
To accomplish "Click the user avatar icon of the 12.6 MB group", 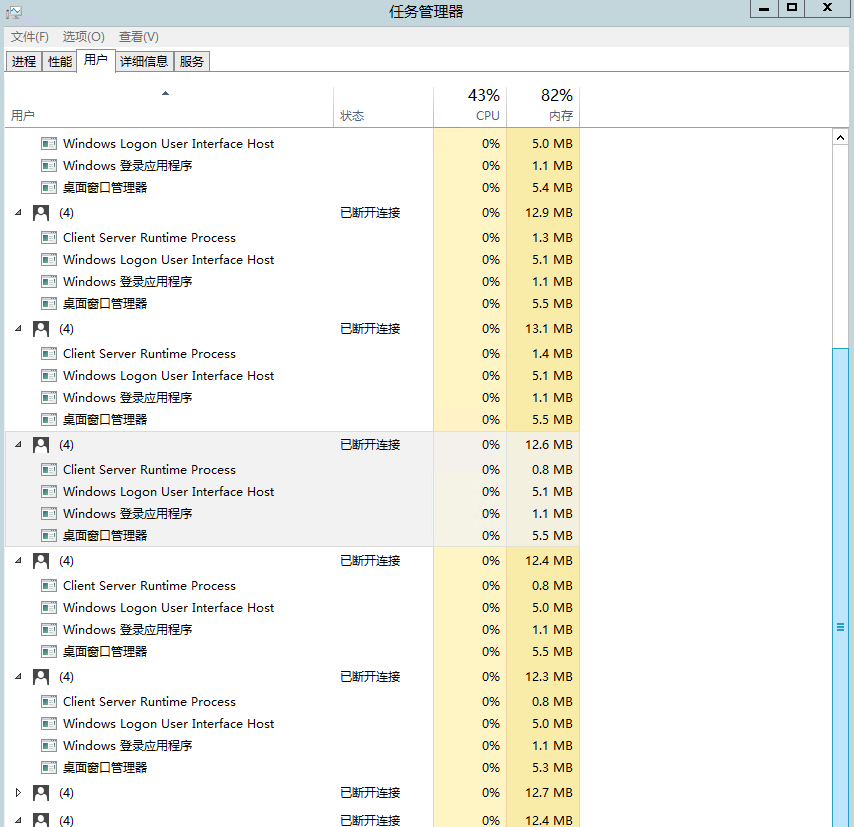I will [41, 445].
